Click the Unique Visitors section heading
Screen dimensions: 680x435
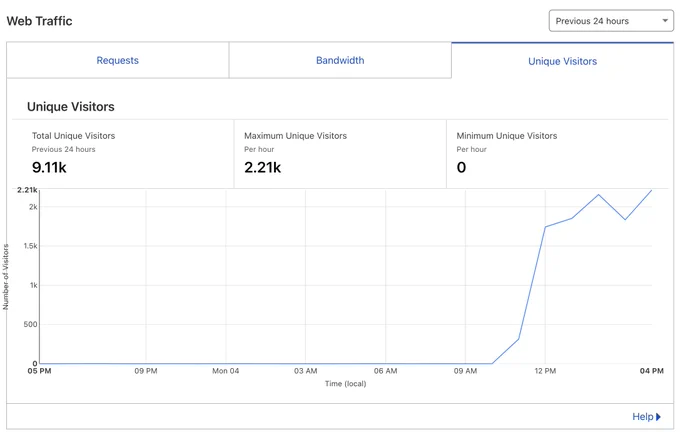(x=71, y=107)
